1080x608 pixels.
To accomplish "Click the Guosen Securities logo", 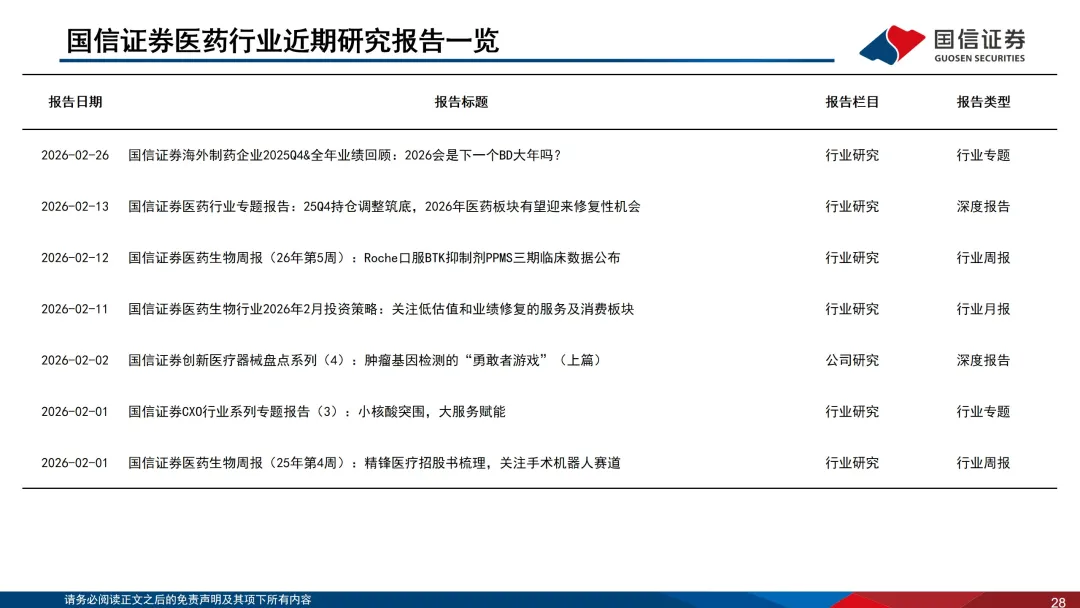I will (942, 45).
